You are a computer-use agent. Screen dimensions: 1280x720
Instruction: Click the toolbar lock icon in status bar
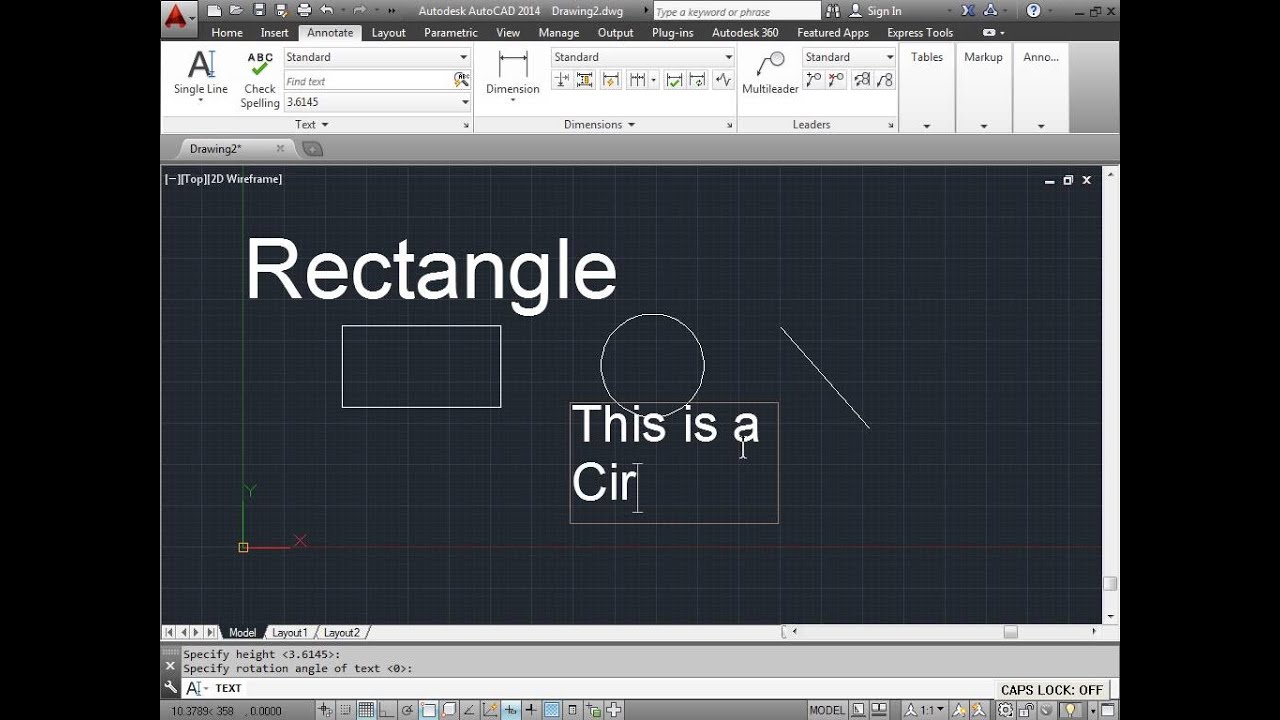[x=1026, y=710]
